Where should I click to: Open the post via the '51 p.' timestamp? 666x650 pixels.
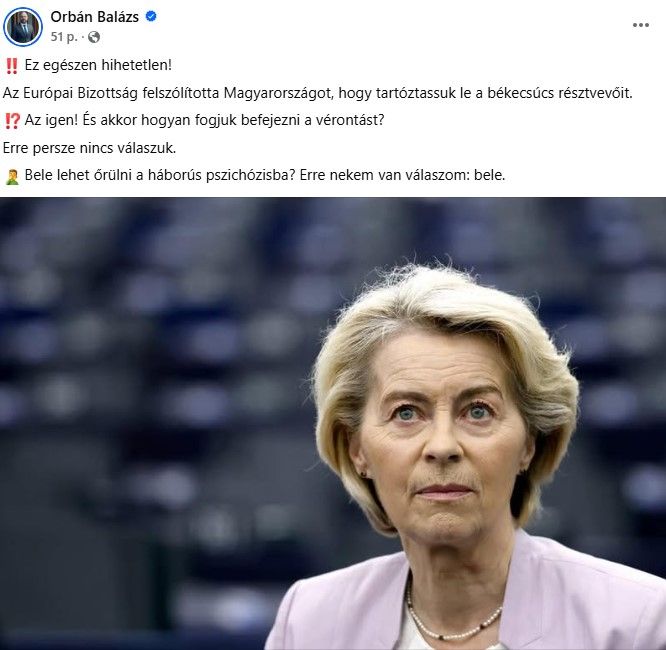(64, 37)
